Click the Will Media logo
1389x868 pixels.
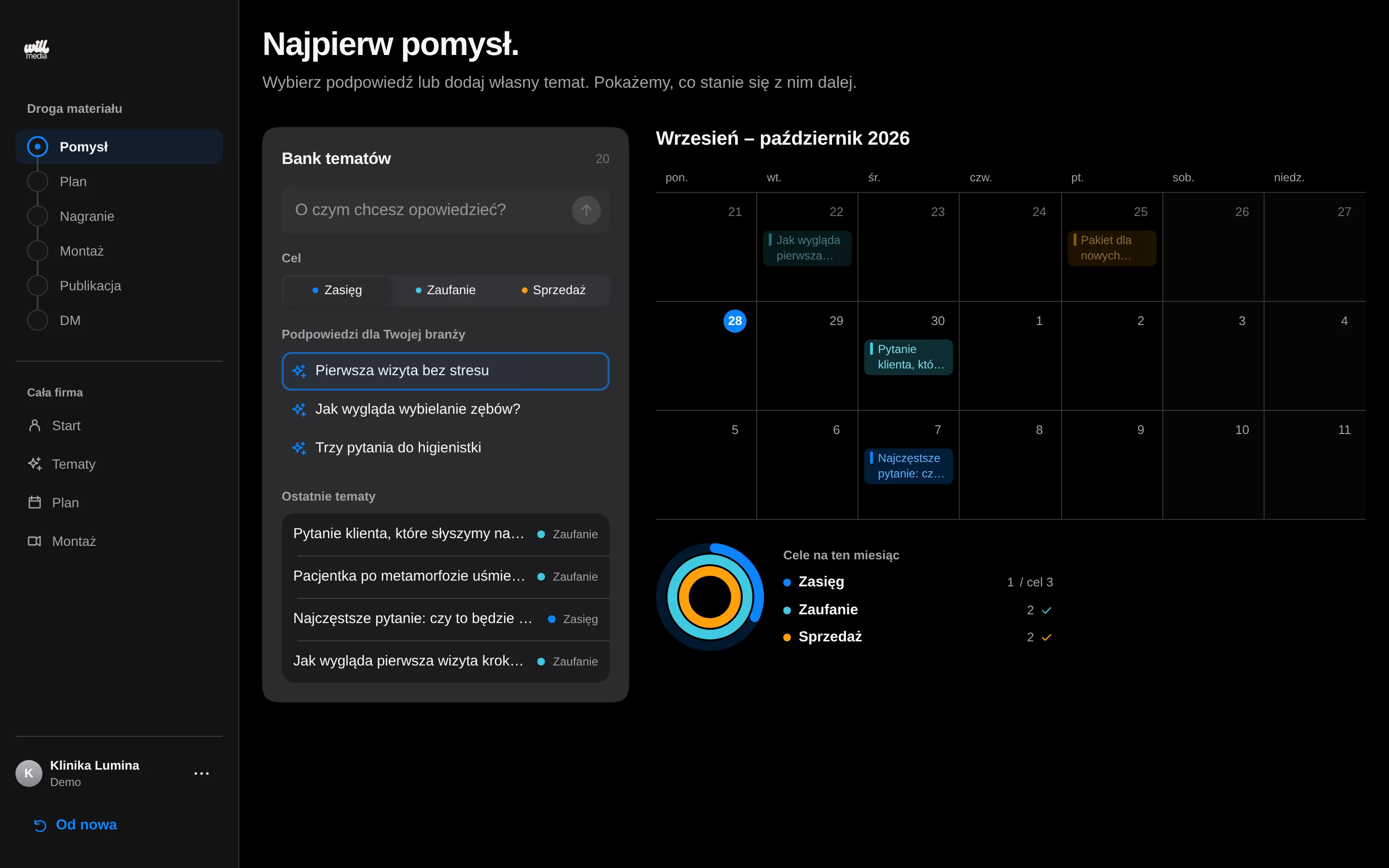tap(36, 49)
